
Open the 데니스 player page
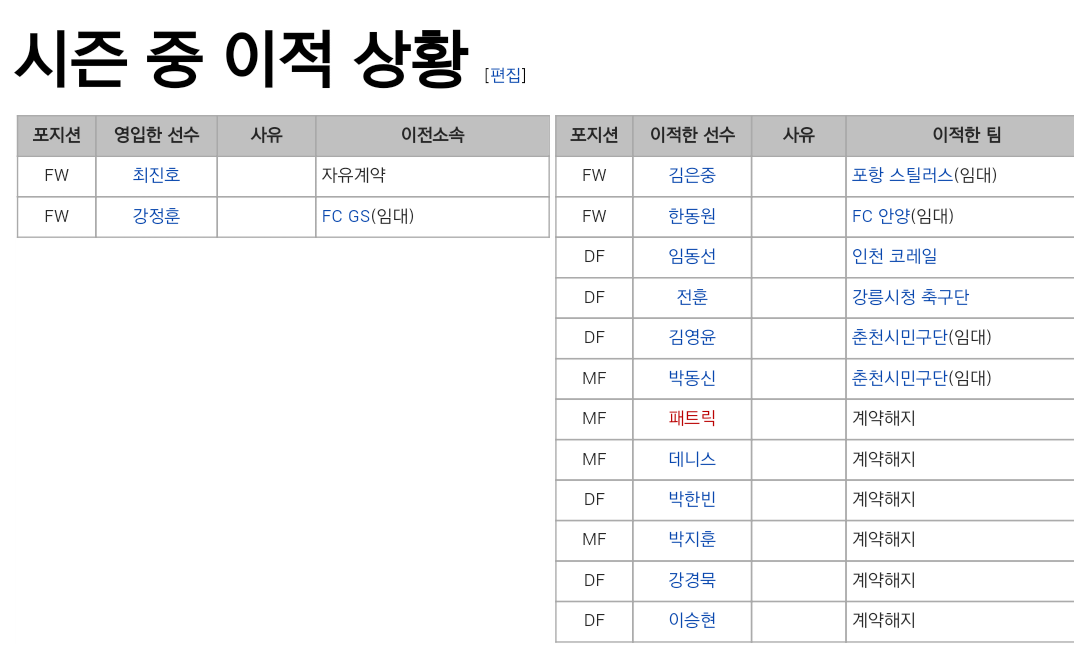coord(692,459)
